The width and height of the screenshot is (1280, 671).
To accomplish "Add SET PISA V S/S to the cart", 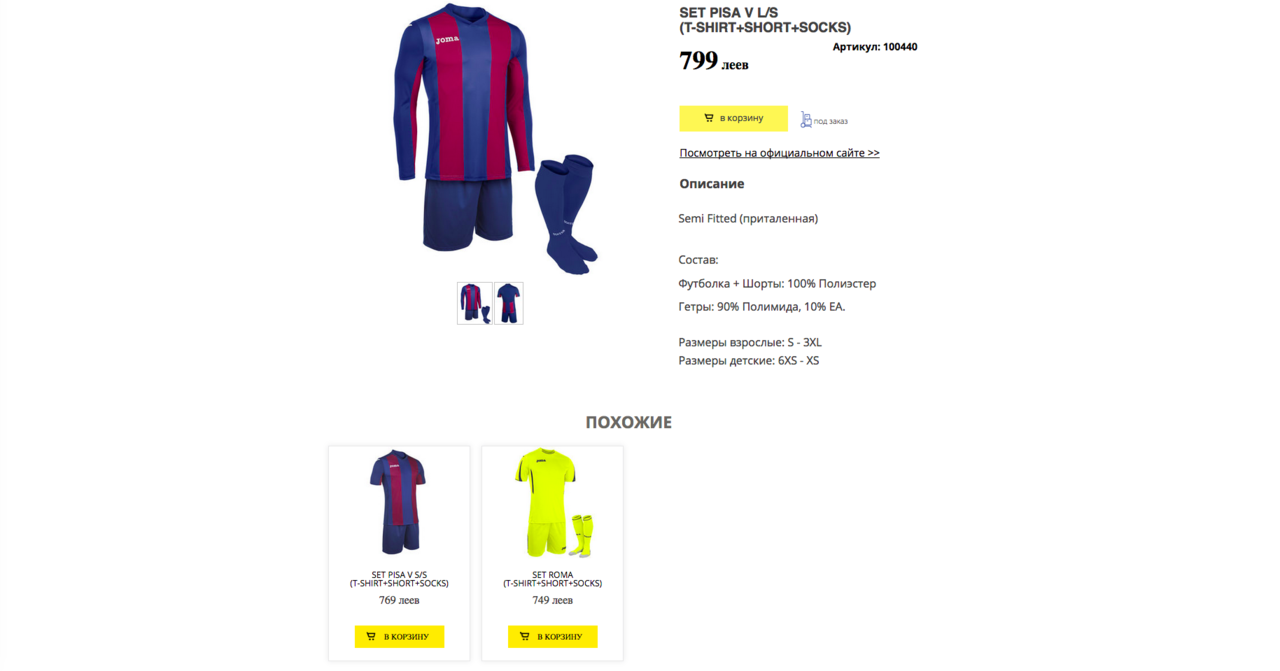I will [399, 636].
